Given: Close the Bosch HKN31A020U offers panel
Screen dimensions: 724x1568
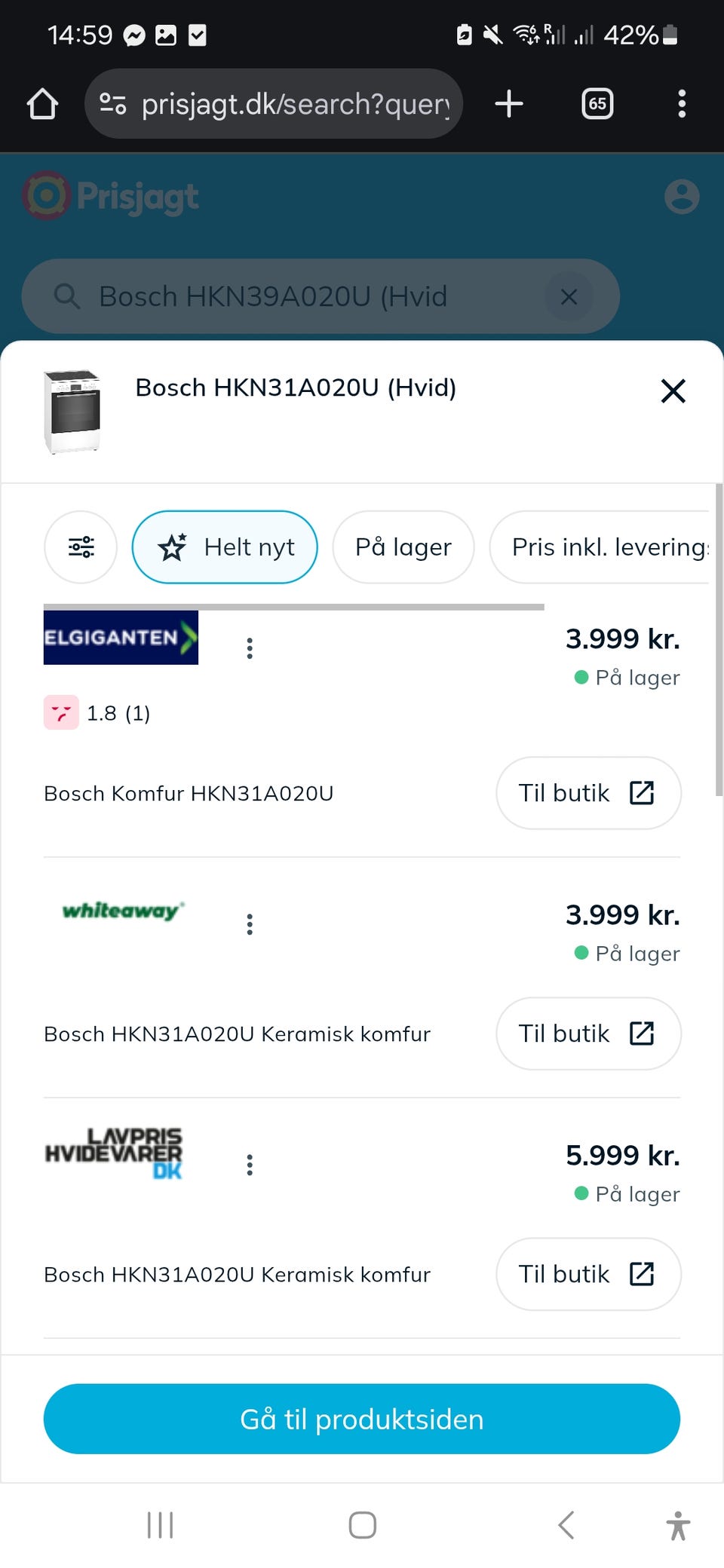Looking at the screenshot, I should point(673,391).
